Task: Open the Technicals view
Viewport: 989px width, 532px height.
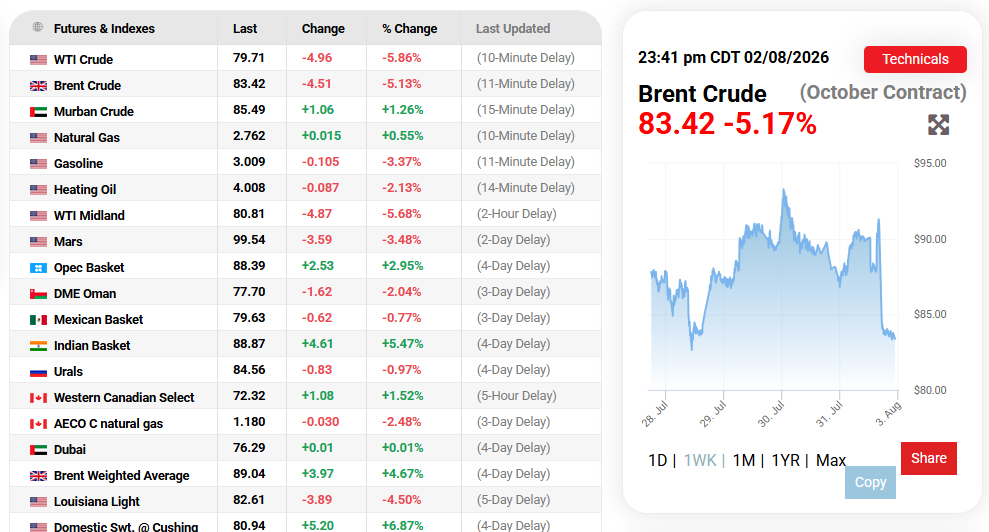Action: click(x=915, y=59)
